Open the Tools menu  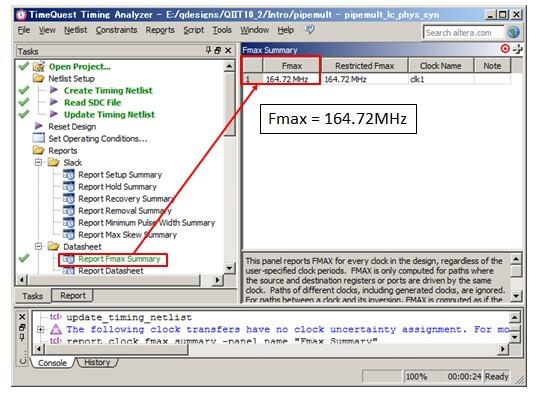222,30
